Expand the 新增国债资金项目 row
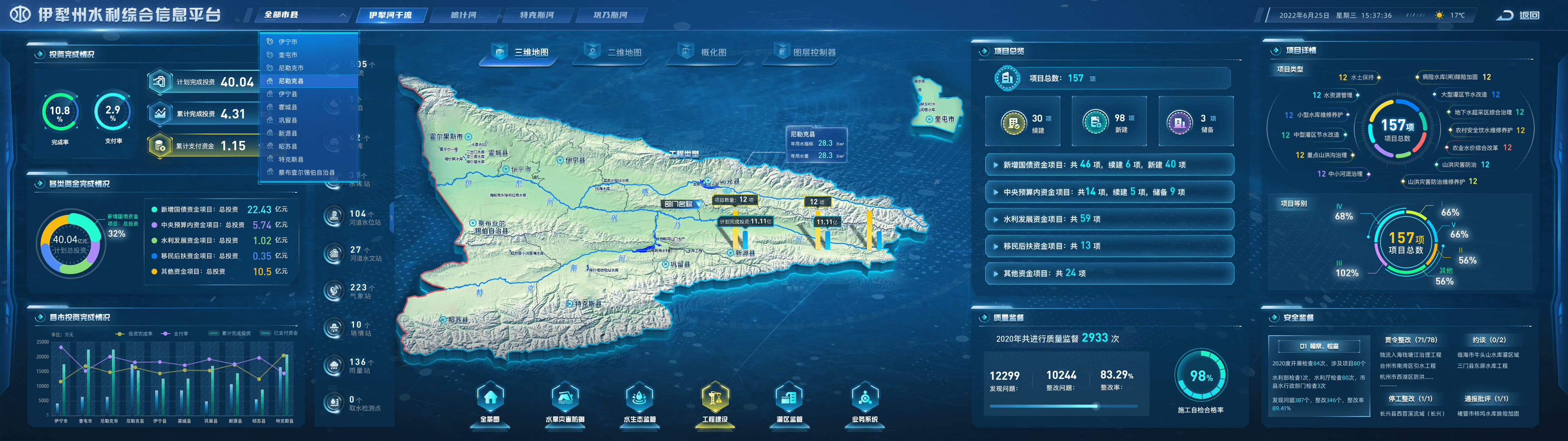The image size is (1568, 441). (1109, 165)
